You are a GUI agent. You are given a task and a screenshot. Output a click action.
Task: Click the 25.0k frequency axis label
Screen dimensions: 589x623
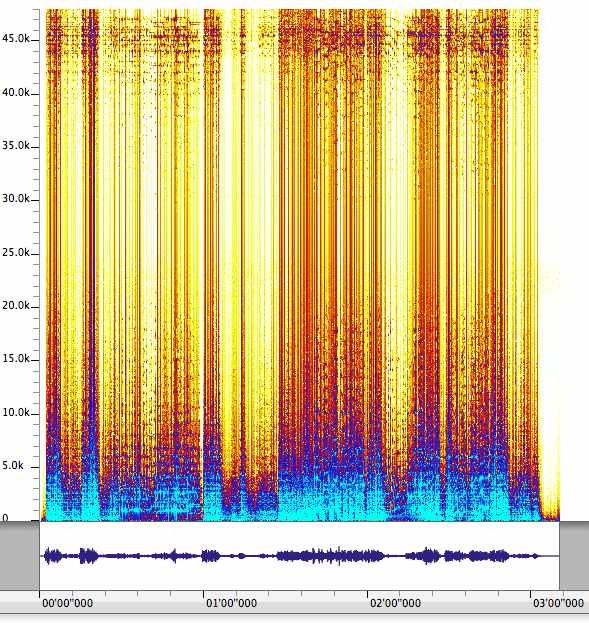pyautogui.click(x=16, y=252)
